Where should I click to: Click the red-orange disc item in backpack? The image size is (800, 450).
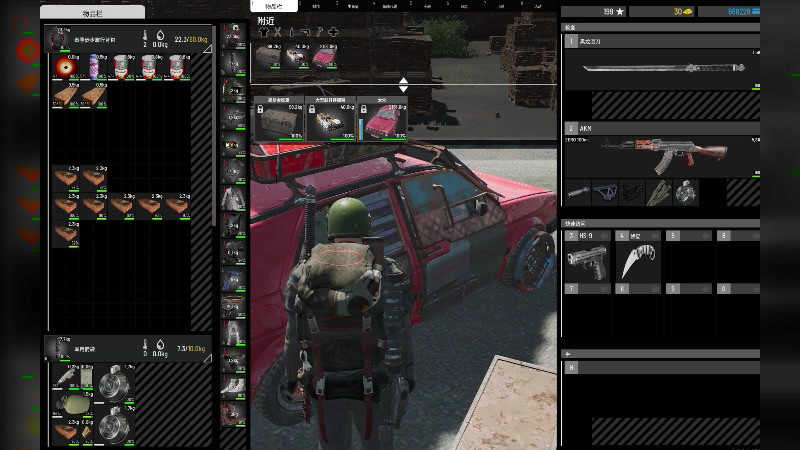tap(66, 67)
